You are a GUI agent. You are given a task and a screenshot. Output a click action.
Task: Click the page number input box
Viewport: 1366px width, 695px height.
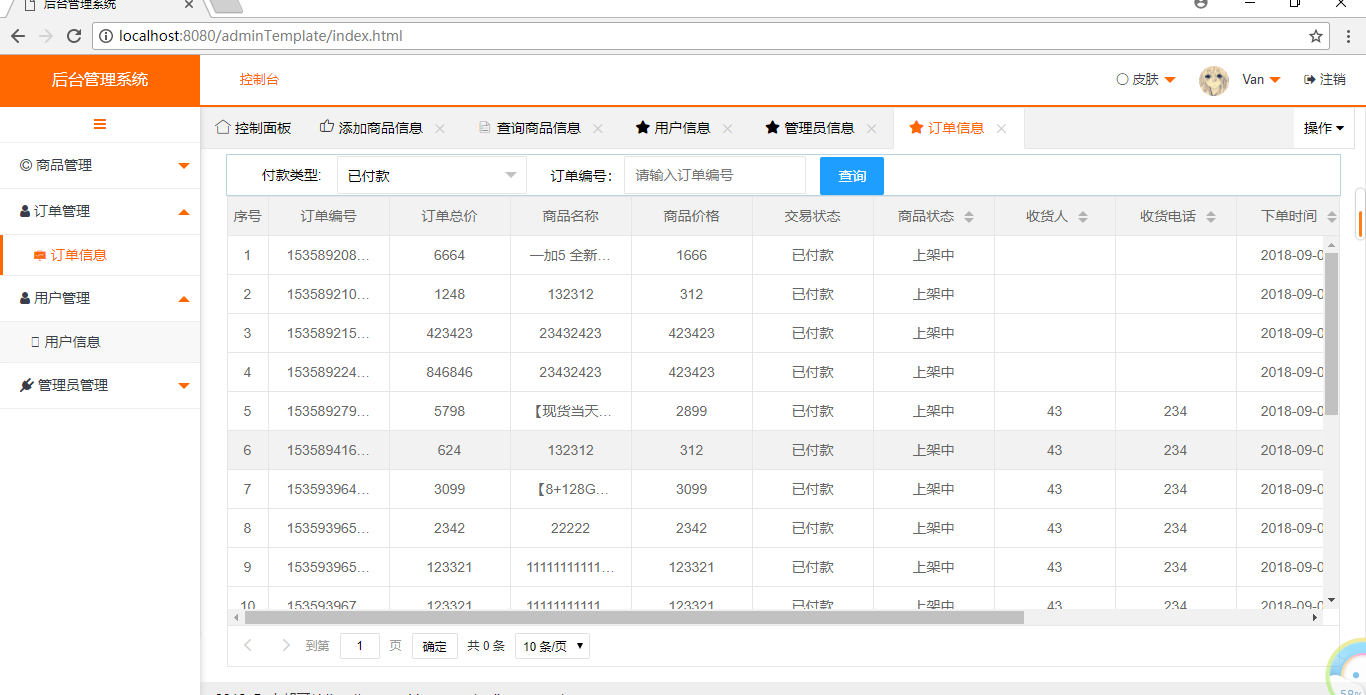pyautogui.click(x=360, y=646)
